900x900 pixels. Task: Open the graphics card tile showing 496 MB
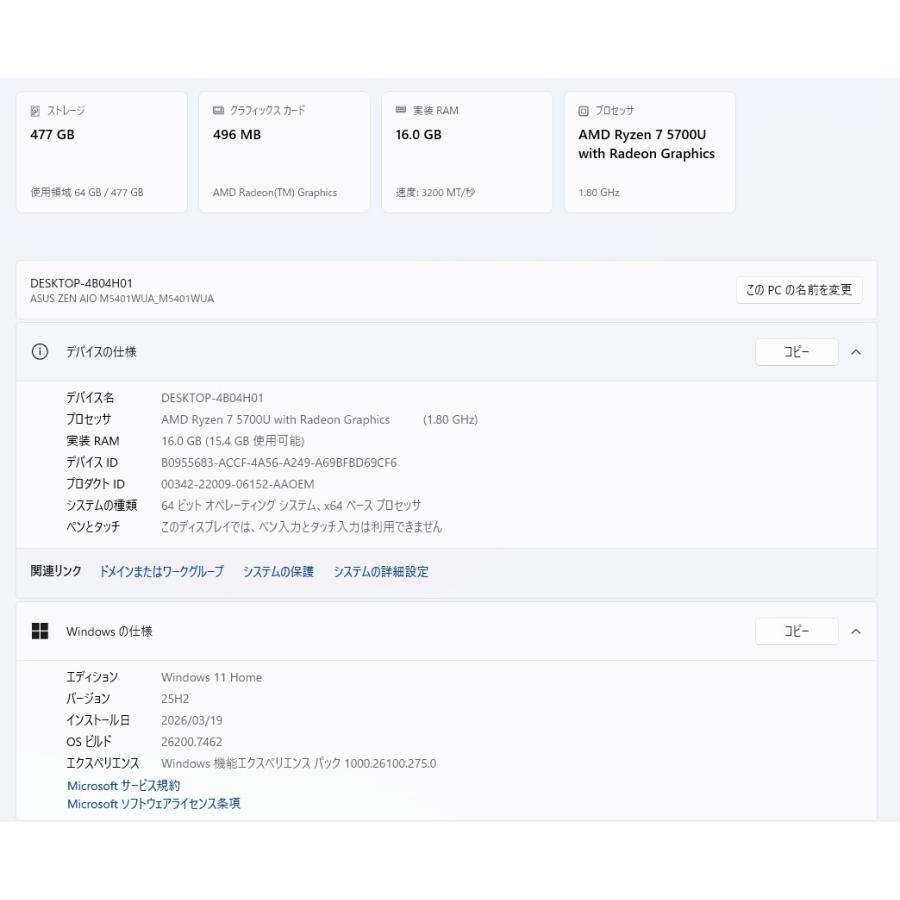(284, 152)
